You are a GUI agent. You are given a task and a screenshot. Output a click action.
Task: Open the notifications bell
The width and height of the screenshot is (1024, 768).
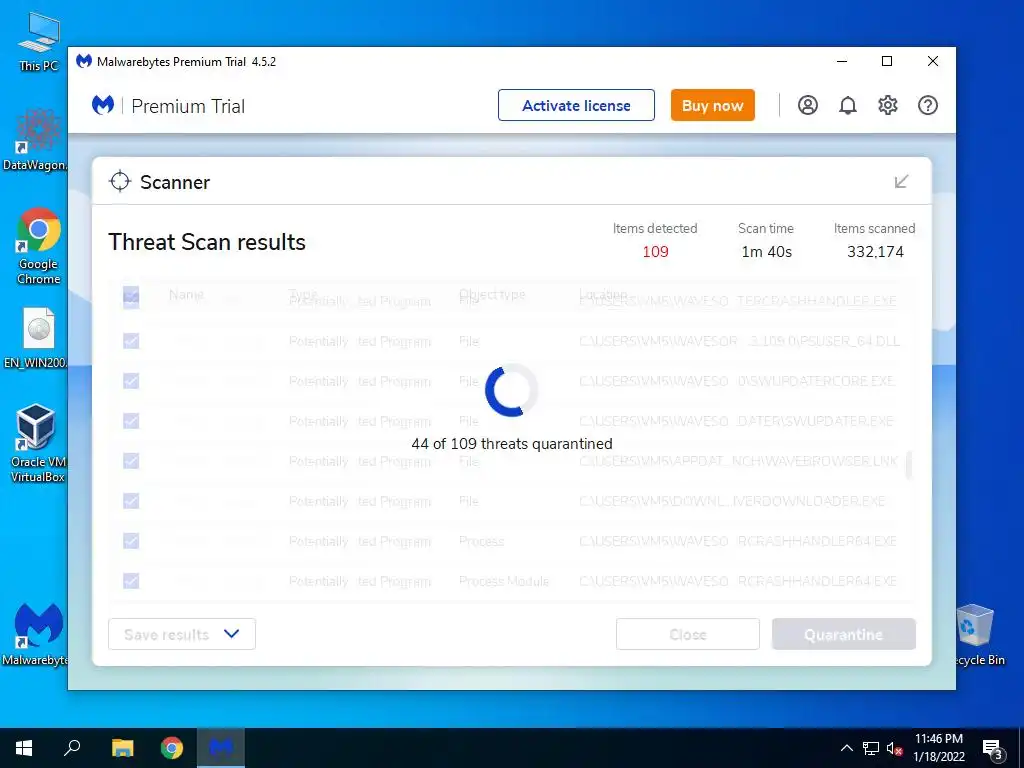(848, 105)
